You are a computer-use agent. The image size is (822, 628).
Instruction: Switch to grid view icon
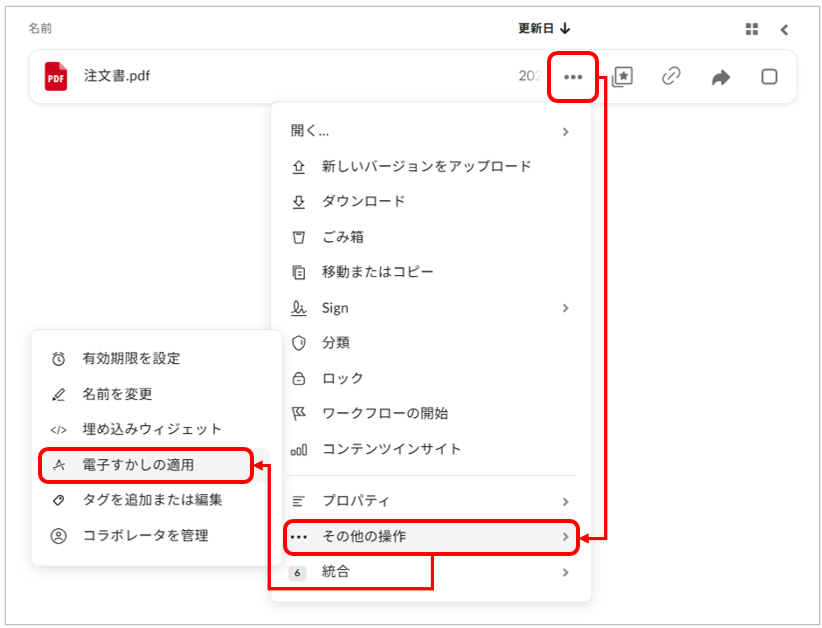point(752,29)
